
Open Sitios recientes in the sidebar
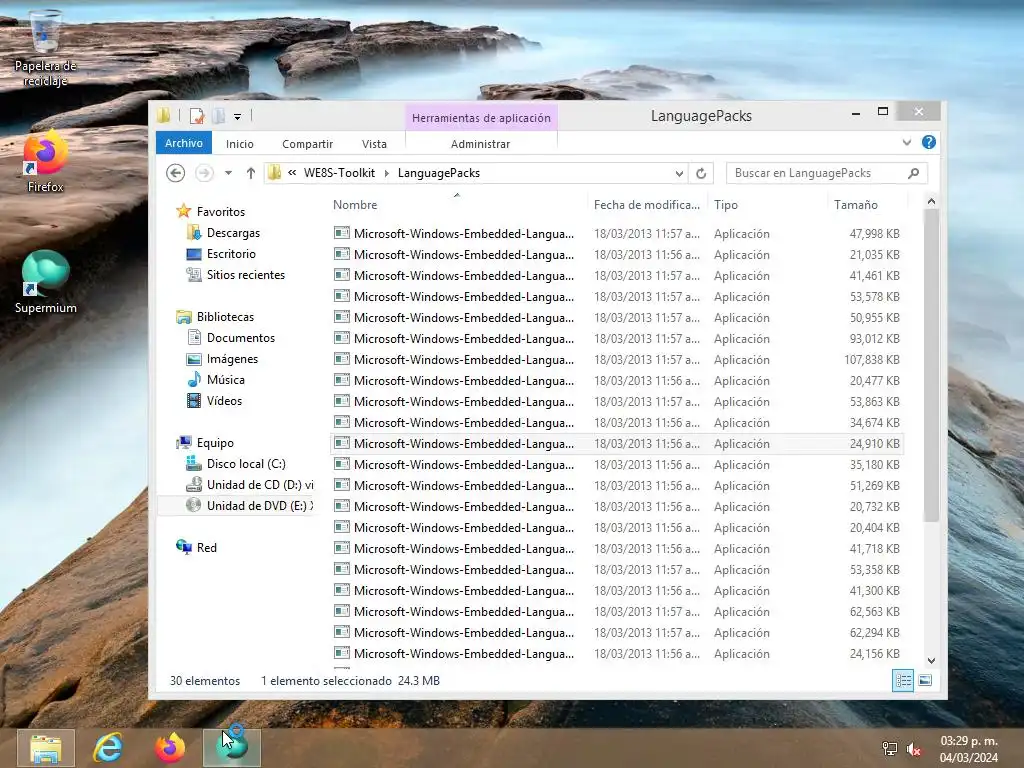pos(246,275)
